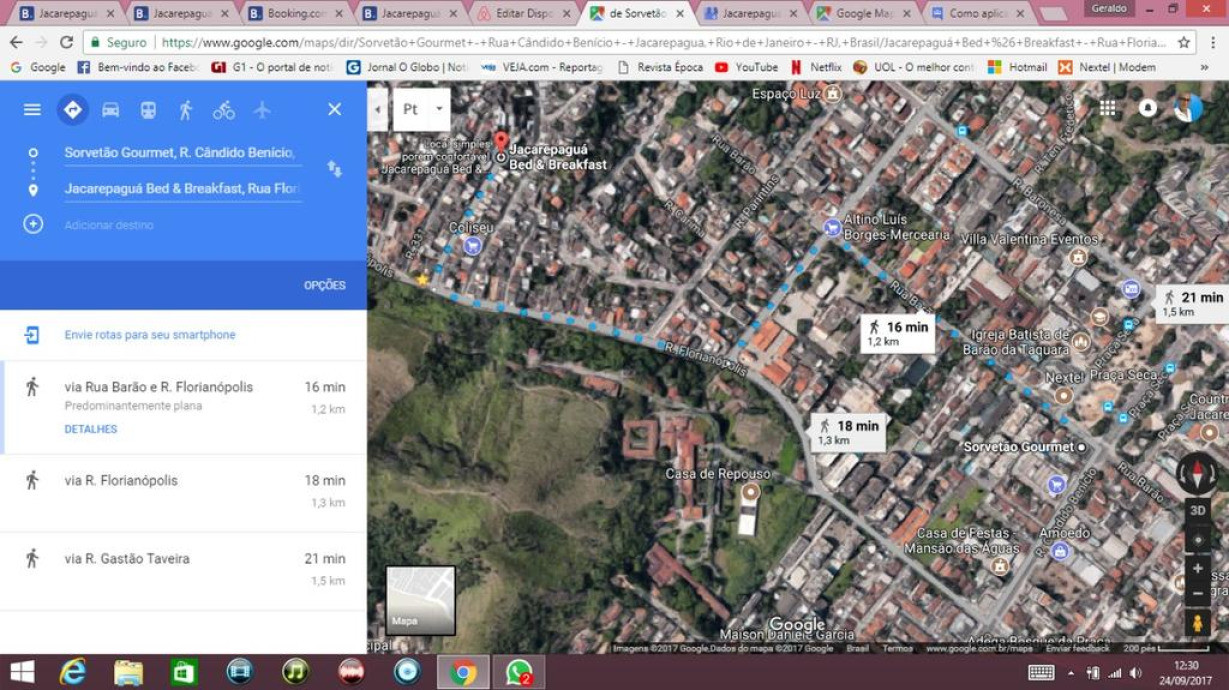This screenshot has height=690, width=1229.
Task: Select the flights travel mode icon
Action: pos(262,110)
